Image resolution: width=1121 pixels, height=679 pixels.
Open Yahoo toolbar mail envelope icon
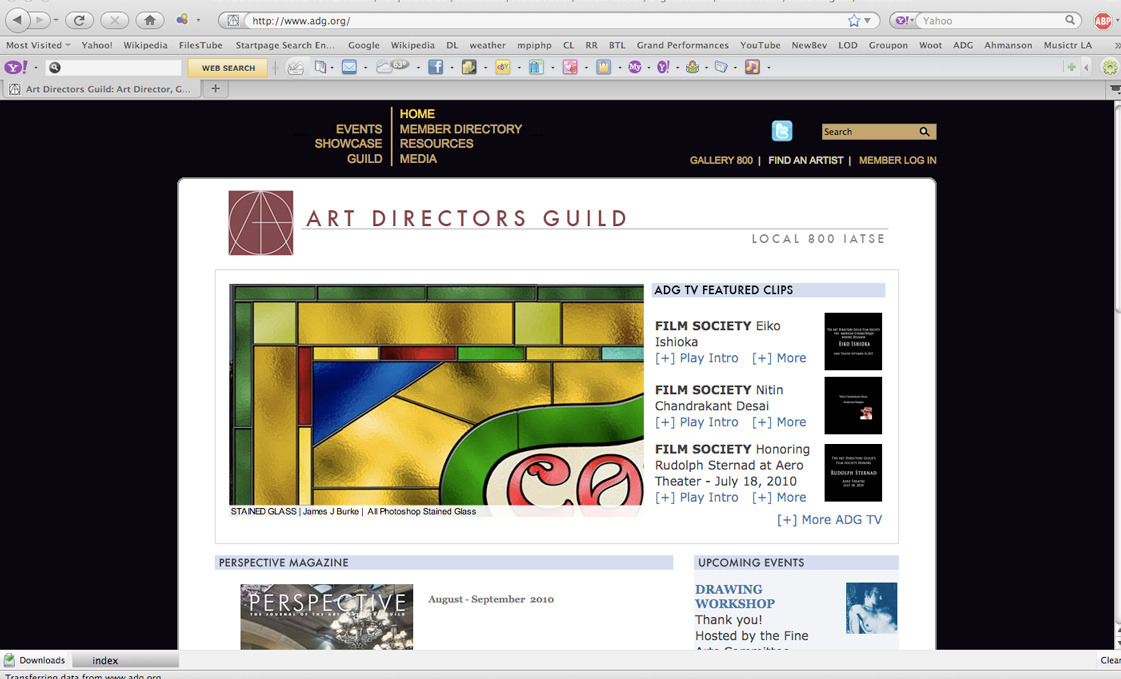pos(349,67)
